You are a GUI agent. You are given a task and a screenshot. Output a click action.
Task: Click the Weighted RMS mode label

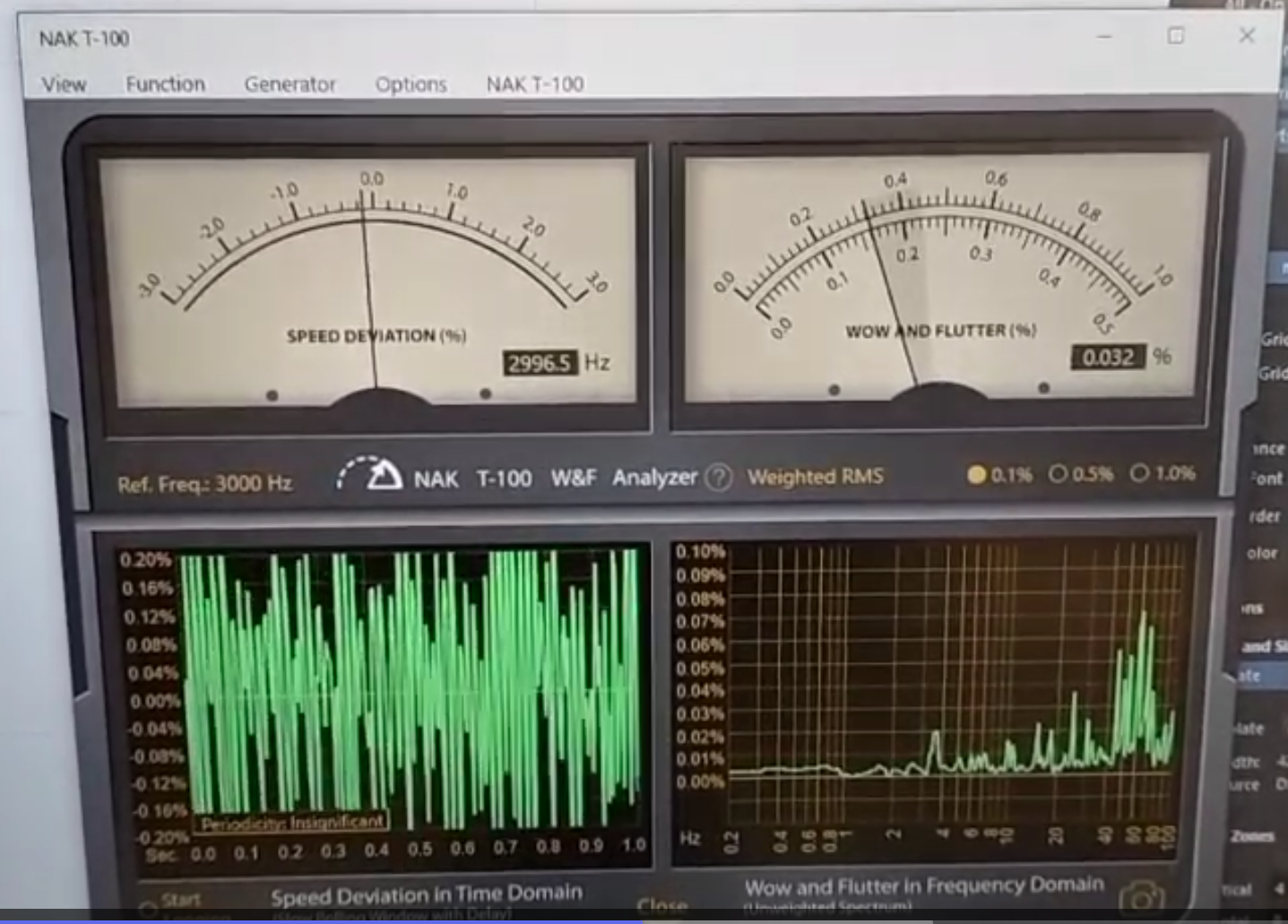[815, 477]
